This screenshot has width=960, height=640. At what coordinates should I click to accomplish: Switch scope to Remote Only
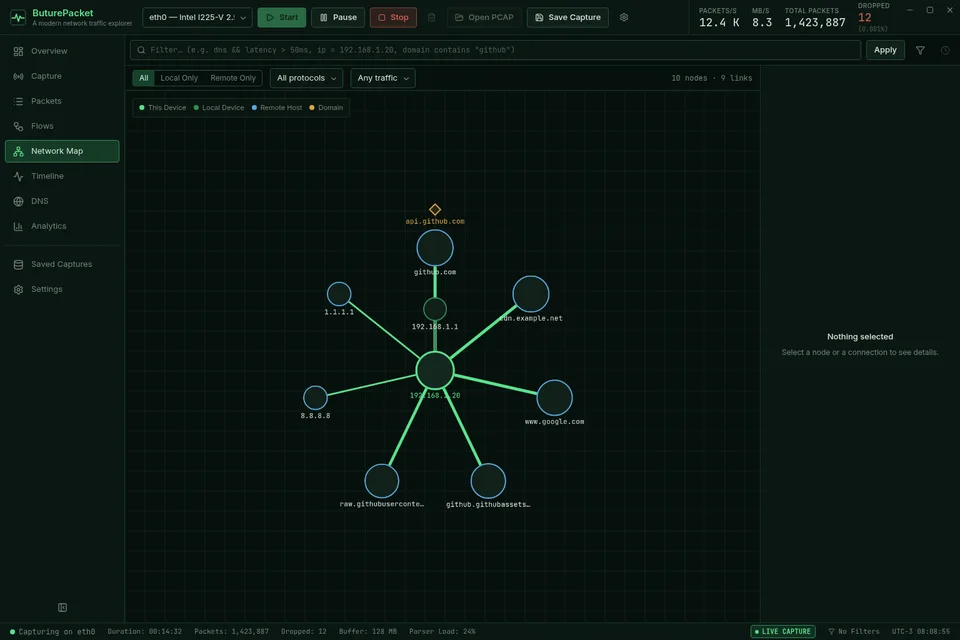coord(233,78)
